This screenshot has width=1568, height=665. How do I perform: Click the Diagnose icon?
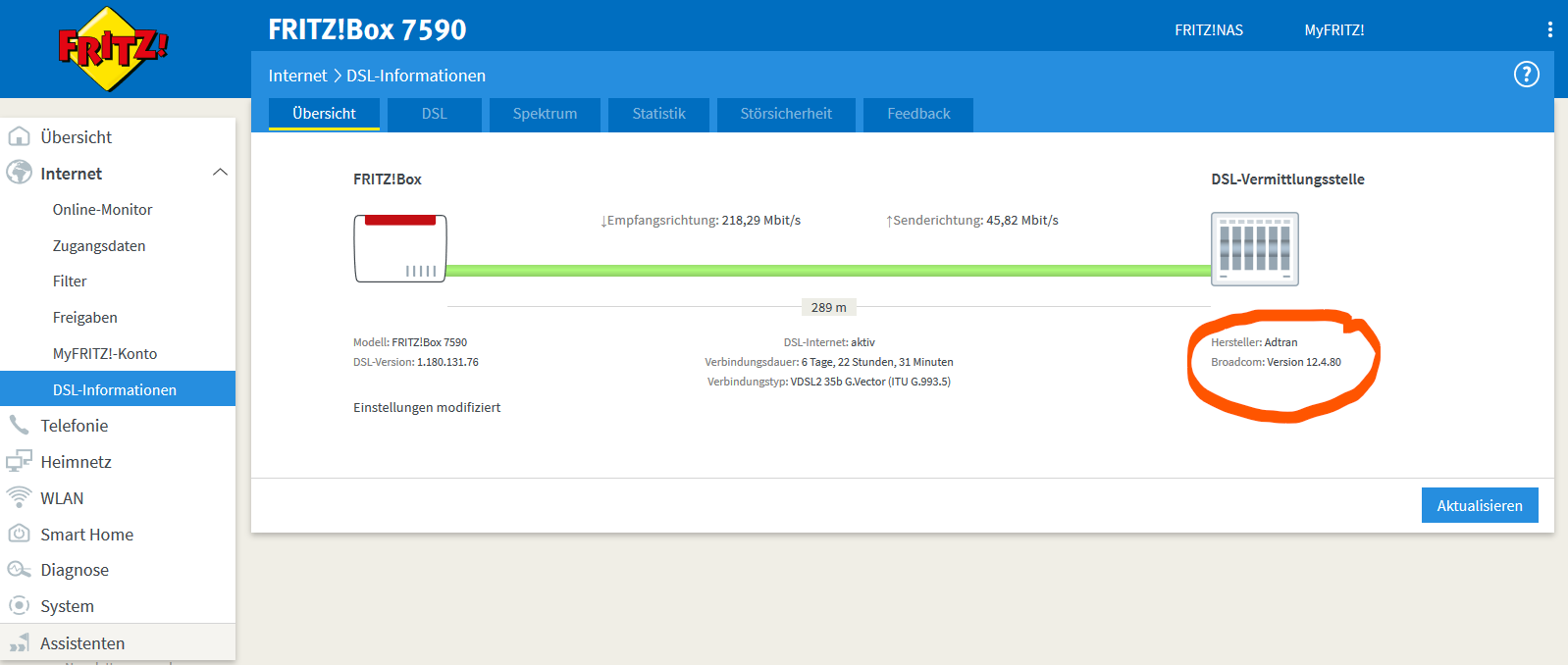[x=19, y=570]
